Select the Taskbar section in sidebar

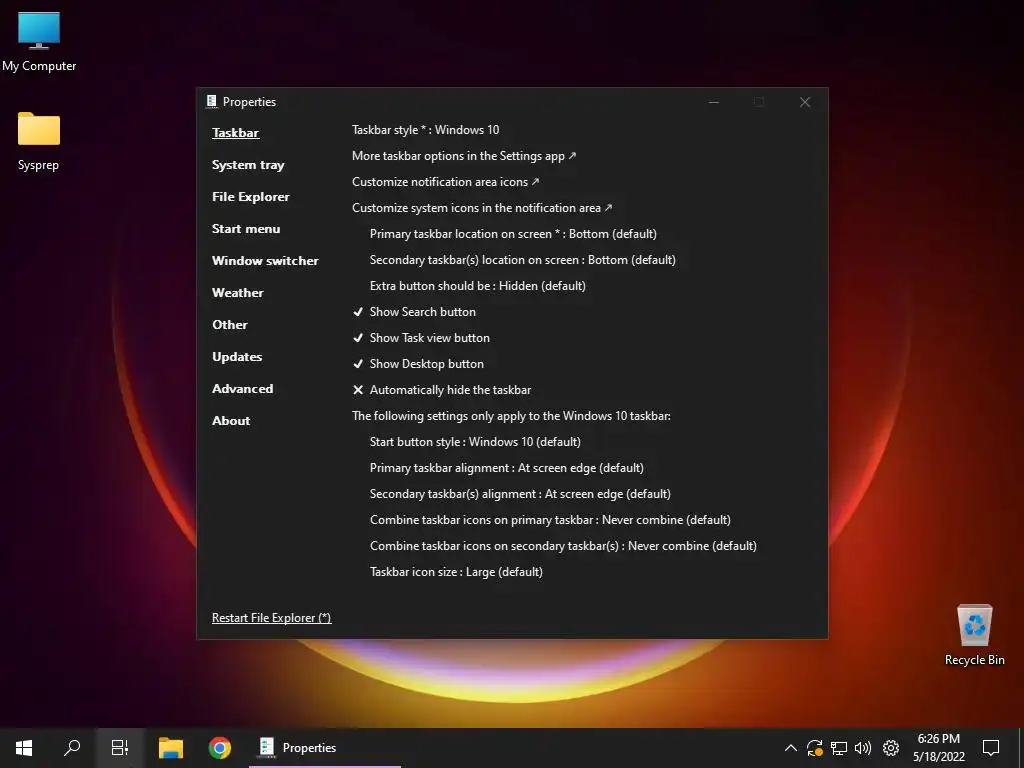(235, 133)
